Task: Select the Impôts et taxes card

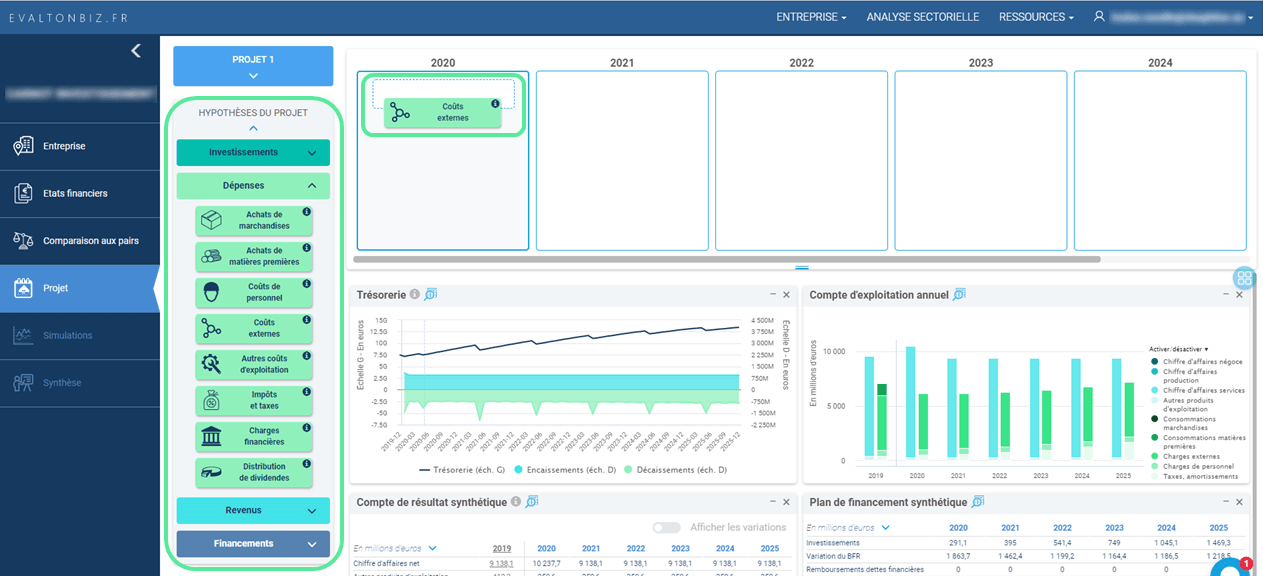Action: point(254,401)
